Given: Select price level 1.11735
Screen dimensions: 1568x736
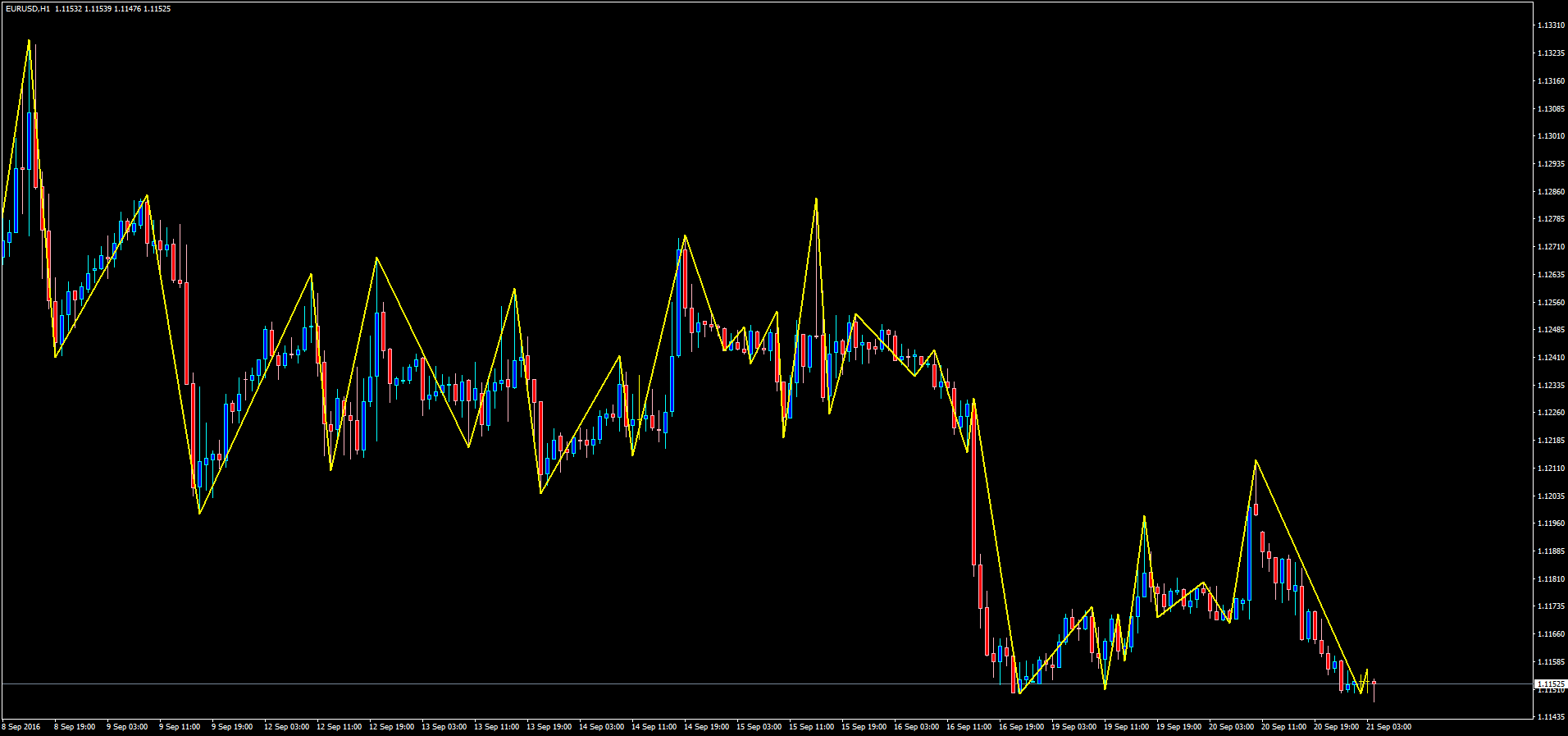Looking at the screenshot, I should (x=1552, y=606).
